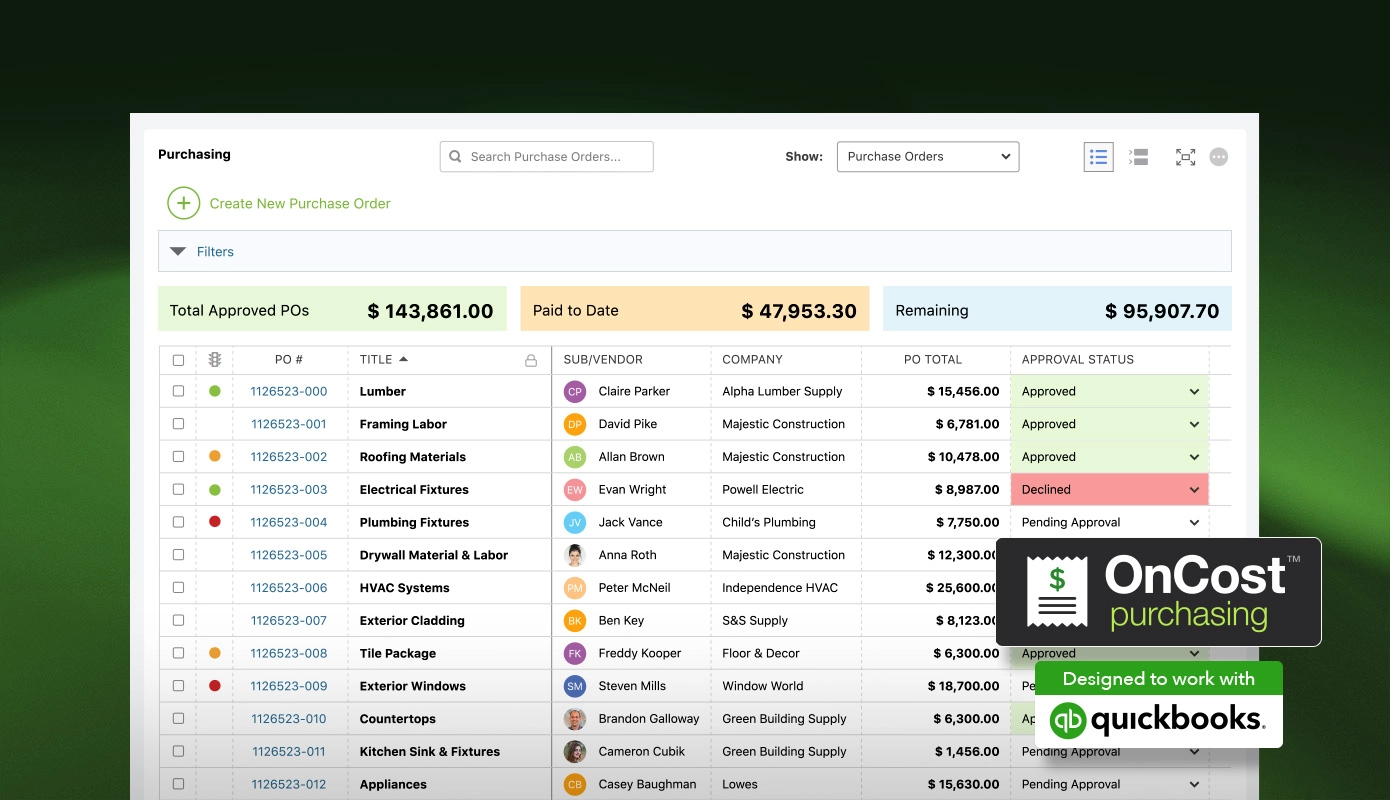Click Create New Purchase Order
1390x800 pixels.
[x=299, y=203]
